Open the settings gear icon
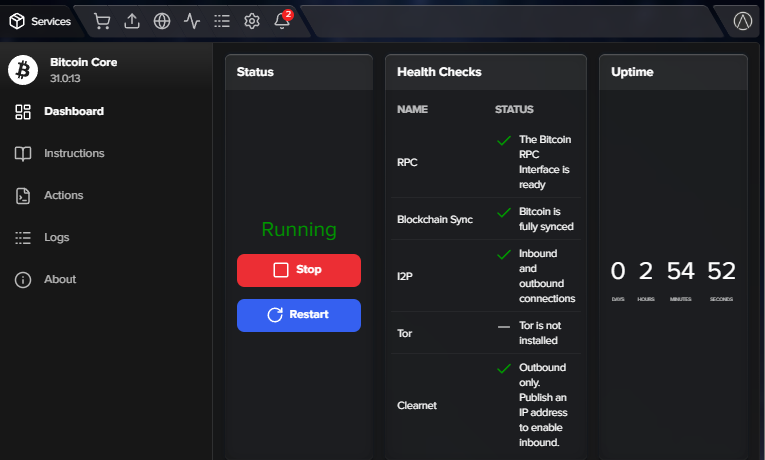 click(252, 21)
